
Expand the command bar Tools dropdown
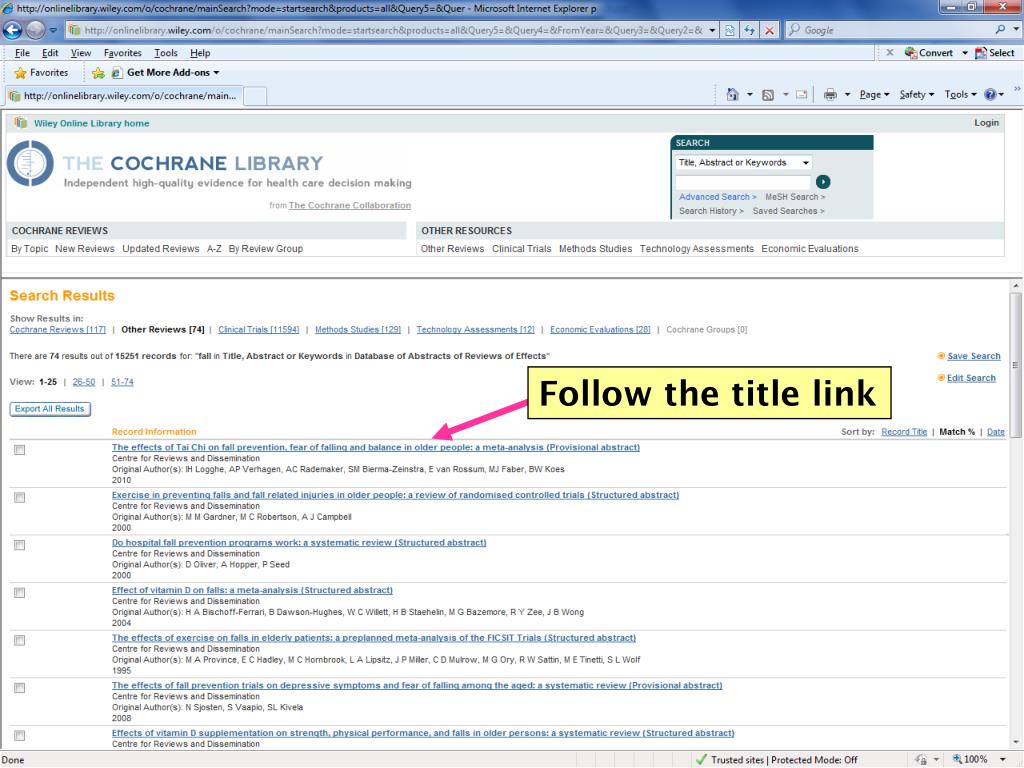[x=960, y=95]
